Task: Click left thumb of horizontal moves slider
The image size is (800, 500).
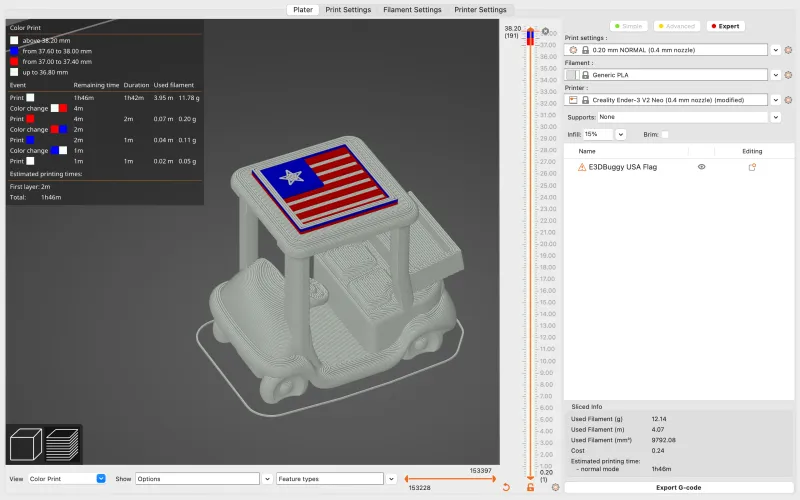Action: (x=407, y=479)
